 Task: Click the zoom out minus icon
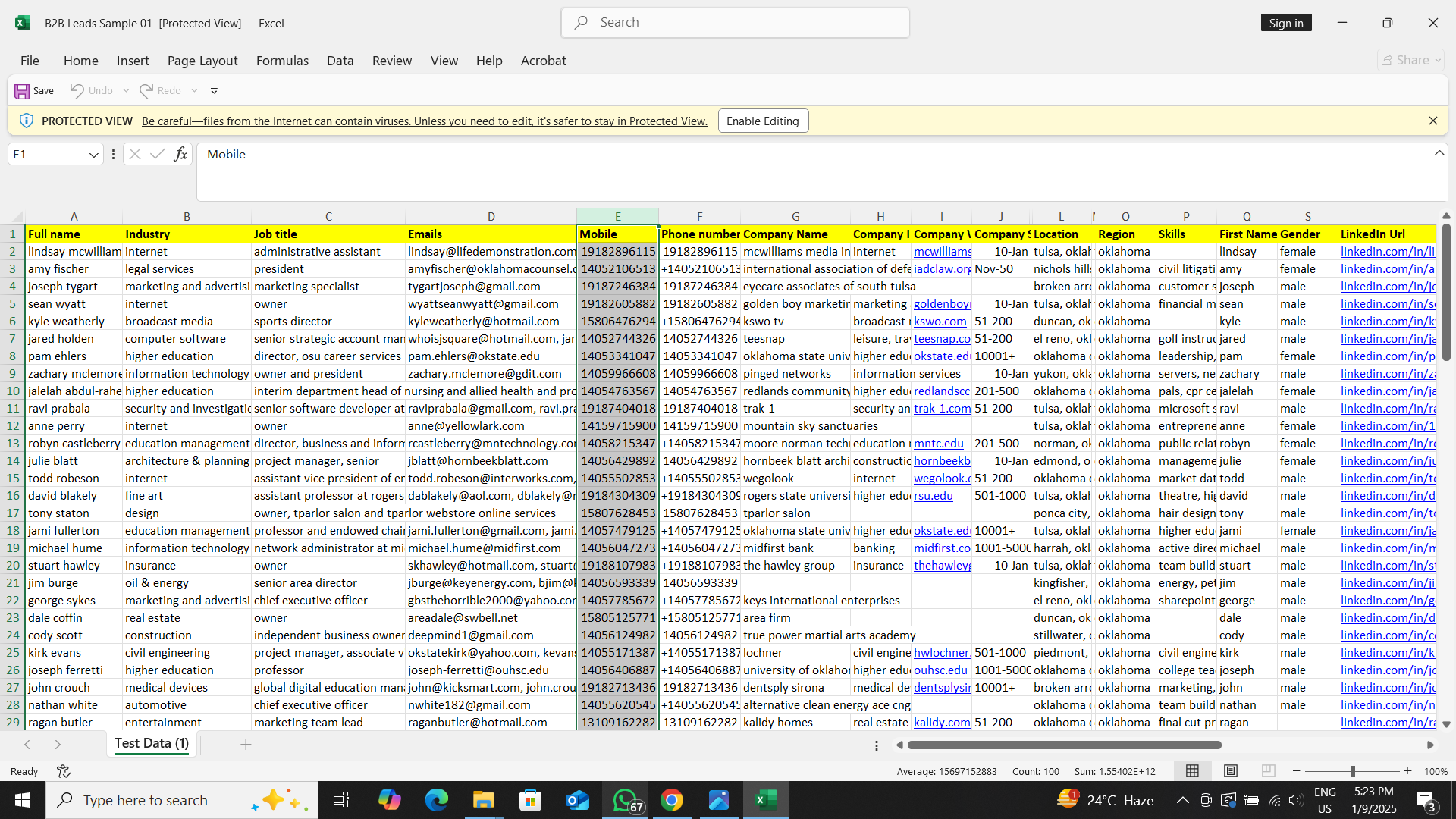point(1297,771)
